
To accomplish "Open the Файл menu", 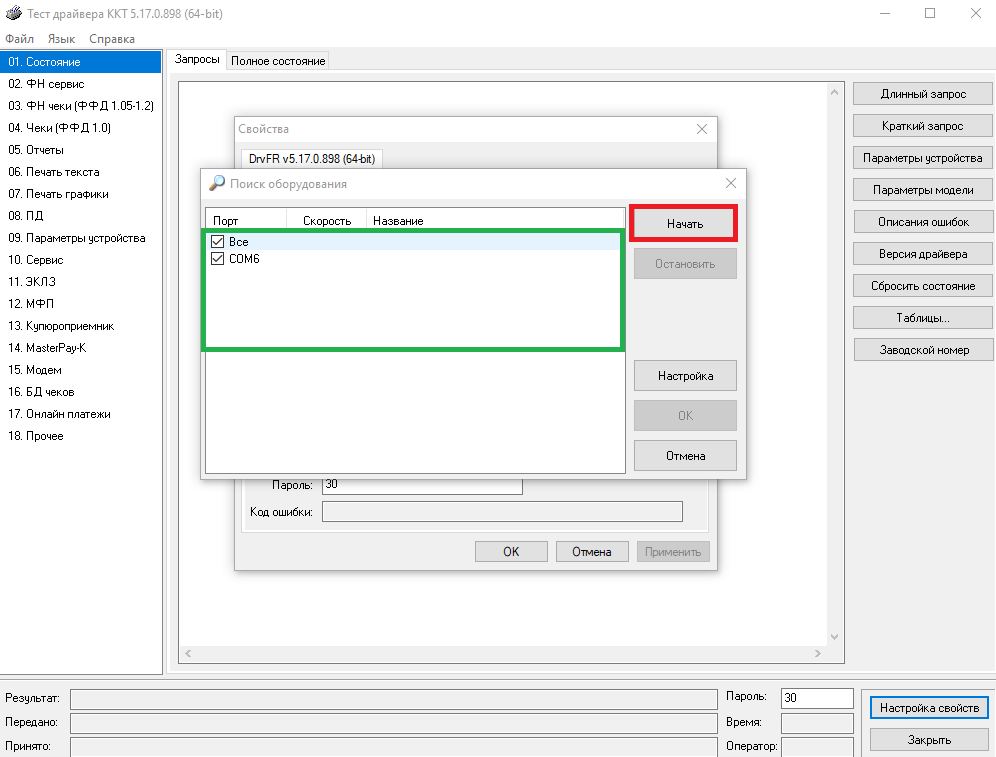I will pos(19,39).
